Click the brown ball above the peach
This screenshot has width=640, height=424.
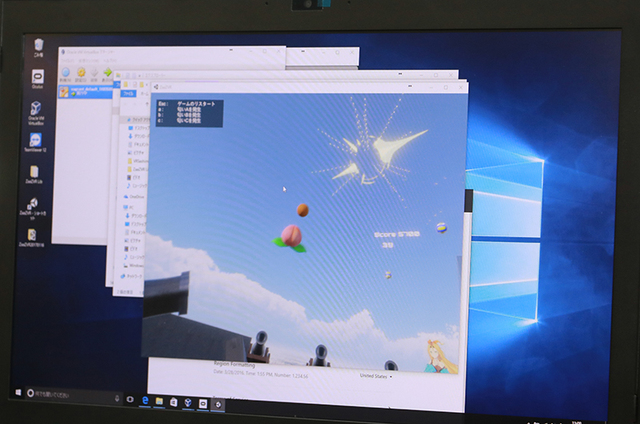pos(302,210)
